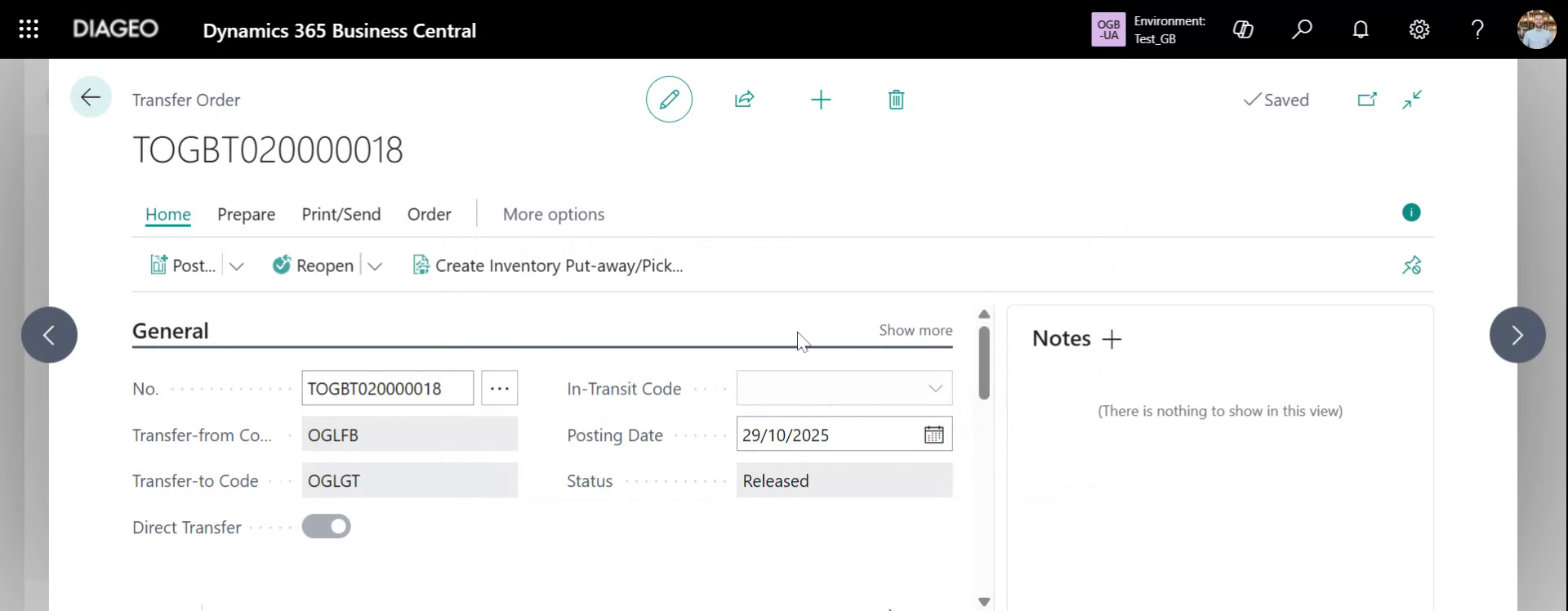Click the scroll down arrow of General pane
The image size is (1568, 611).
click(984, 602)
